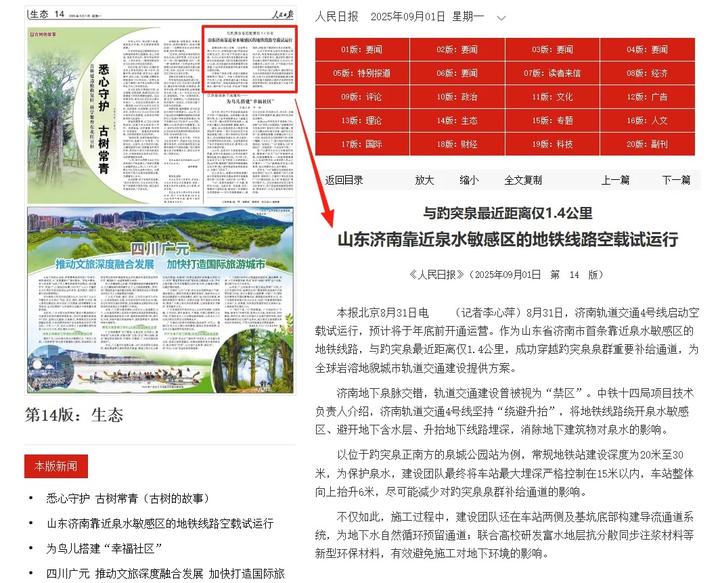This screenshot has height=583, width=720.
Task: Open 悉心守护 古树常青 article link
Action: 129,499
